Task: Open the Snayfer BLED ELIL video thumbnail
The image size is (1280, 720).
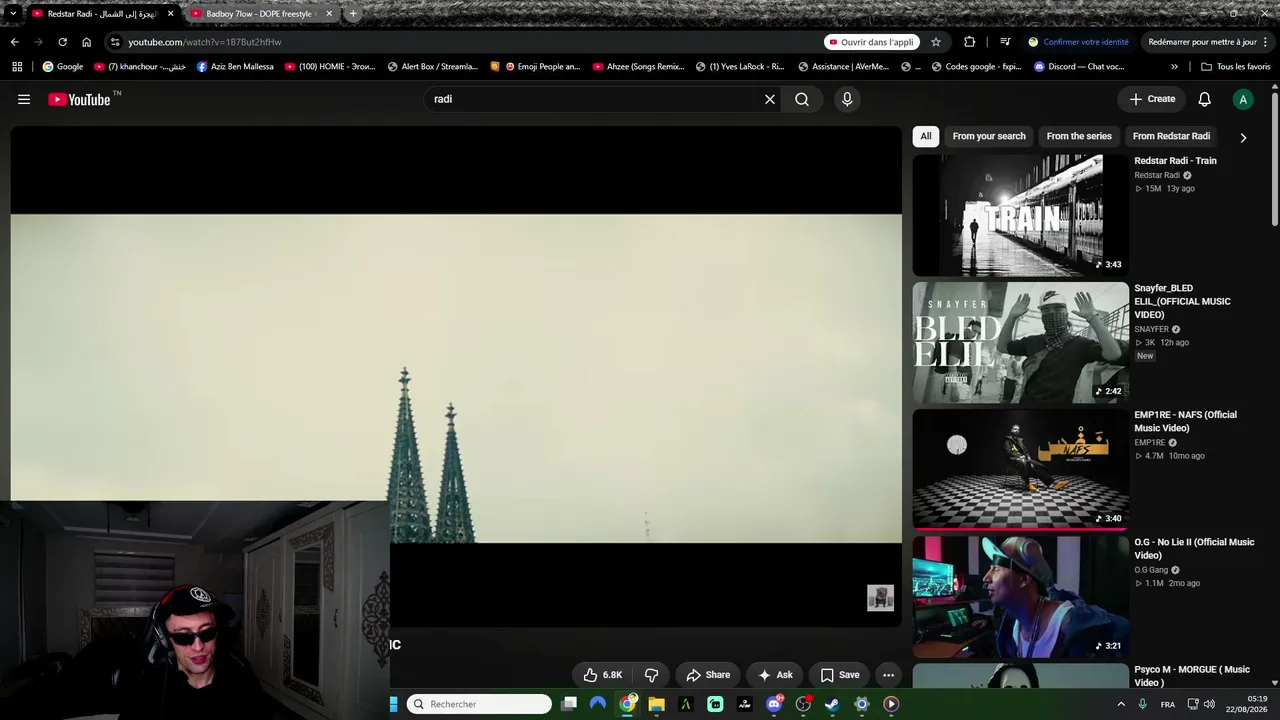Action: point(1020,342)
